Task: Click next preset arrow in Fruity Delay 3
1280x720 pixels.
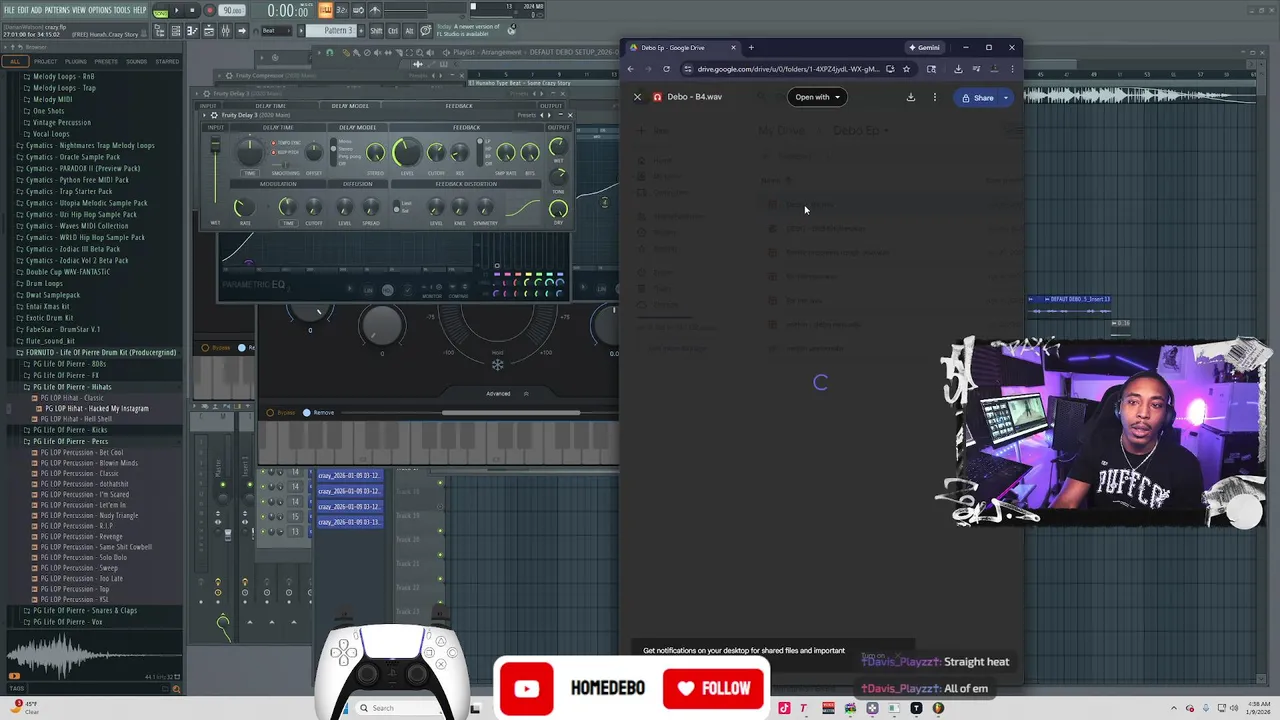Action: point(548,115)
